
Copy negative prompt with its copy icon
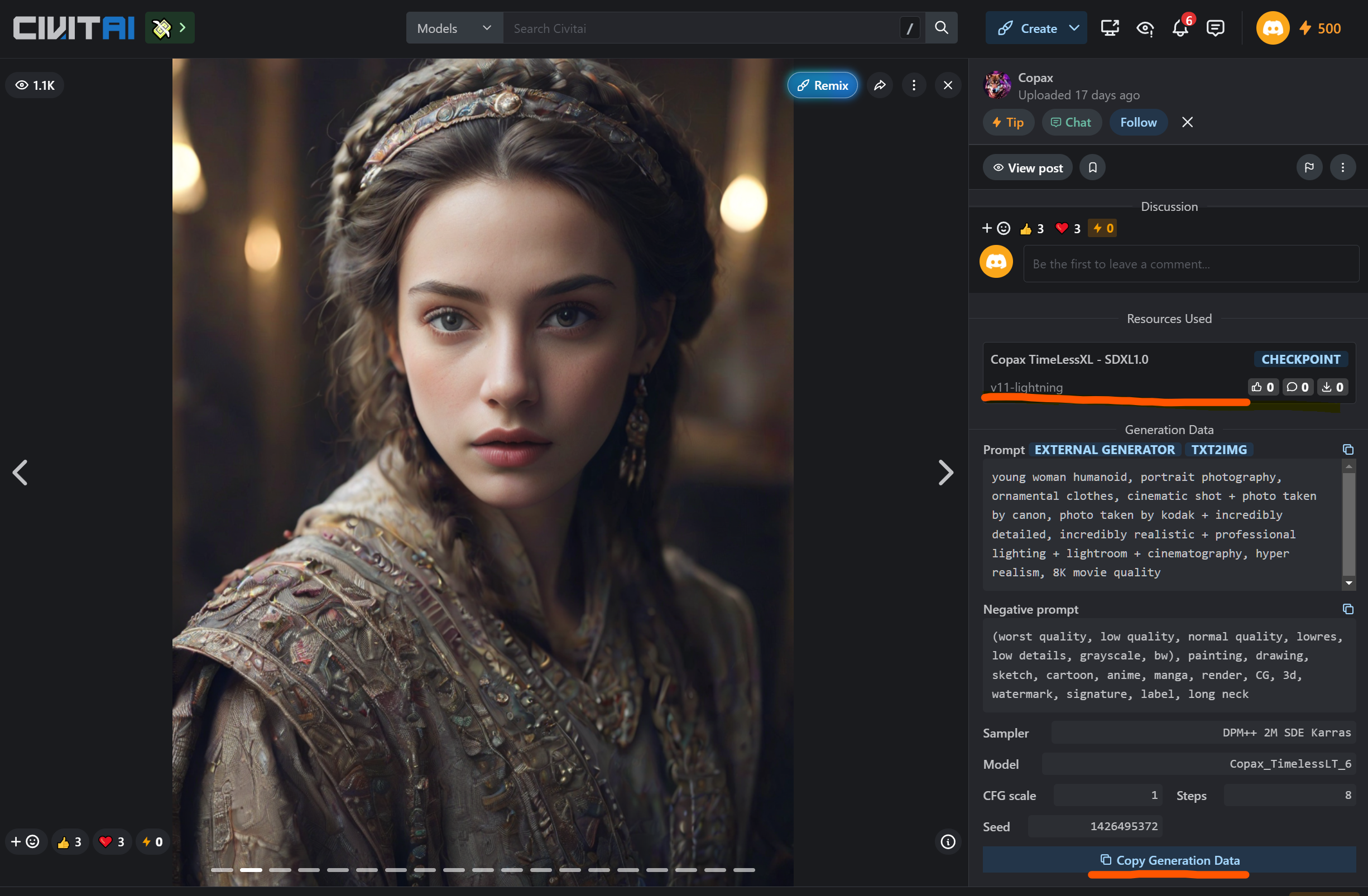coord(1347,609)
